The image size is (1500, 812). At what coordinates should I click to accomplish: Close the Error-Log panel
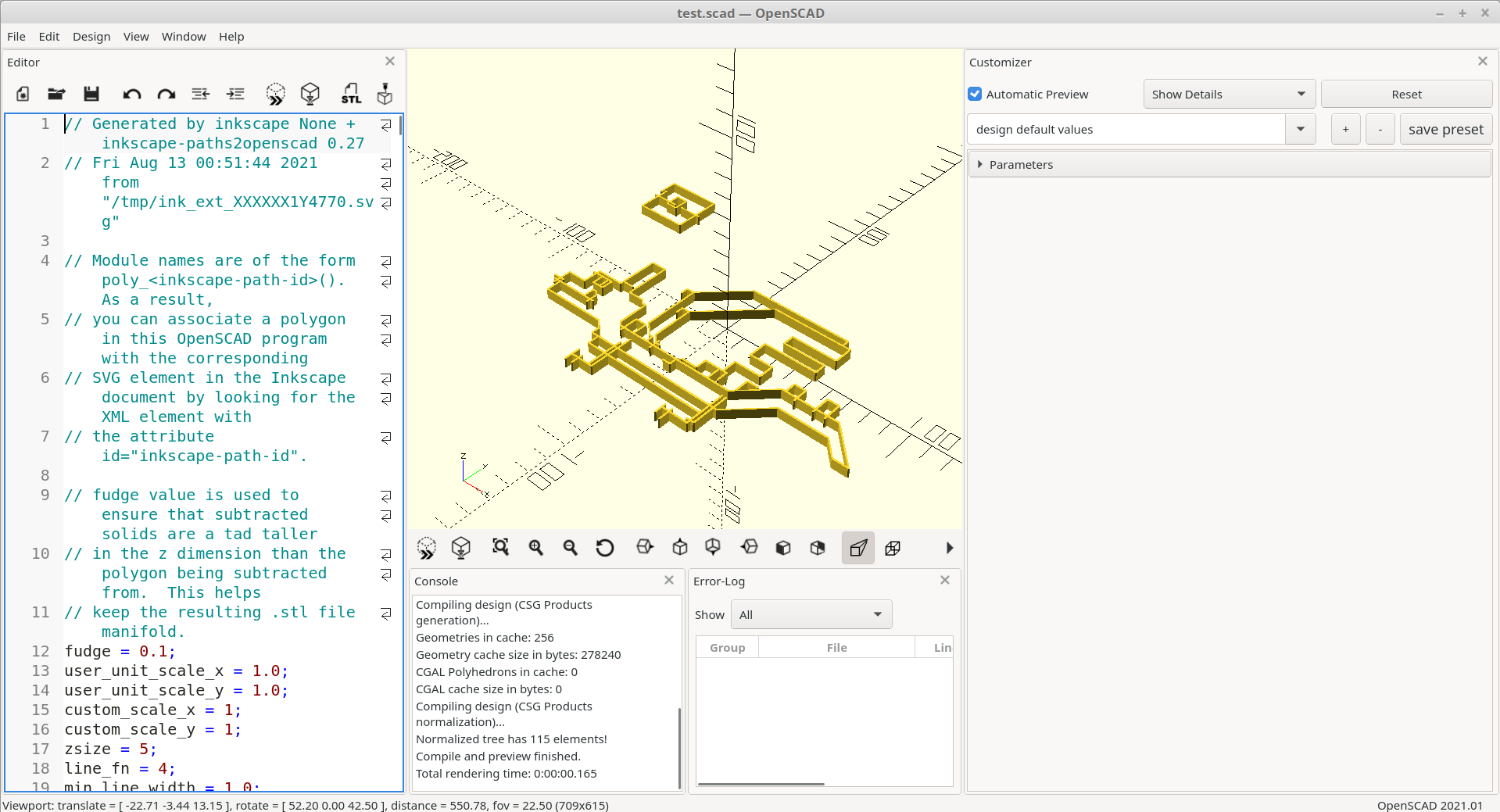pyautogui.click(x=945, y=580)
